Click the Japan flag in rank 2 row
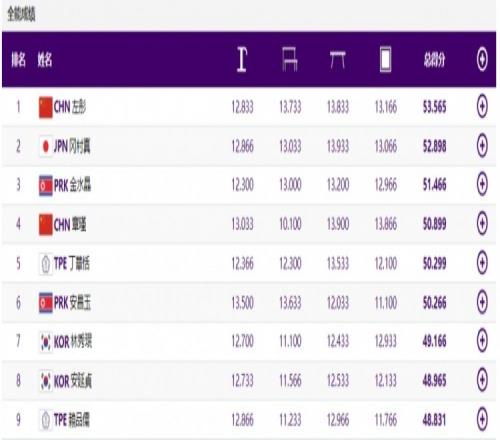 [x=46, y=146]
